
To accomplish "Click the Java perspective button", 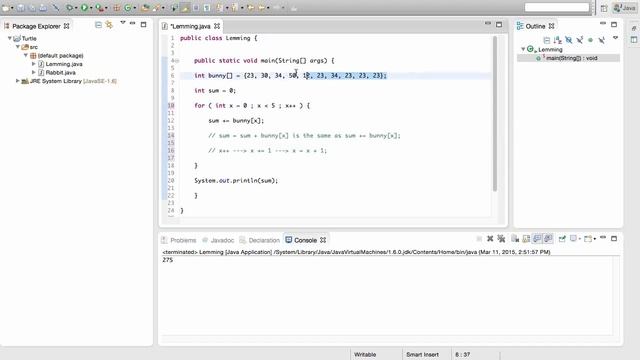I will tap(624, 8).
